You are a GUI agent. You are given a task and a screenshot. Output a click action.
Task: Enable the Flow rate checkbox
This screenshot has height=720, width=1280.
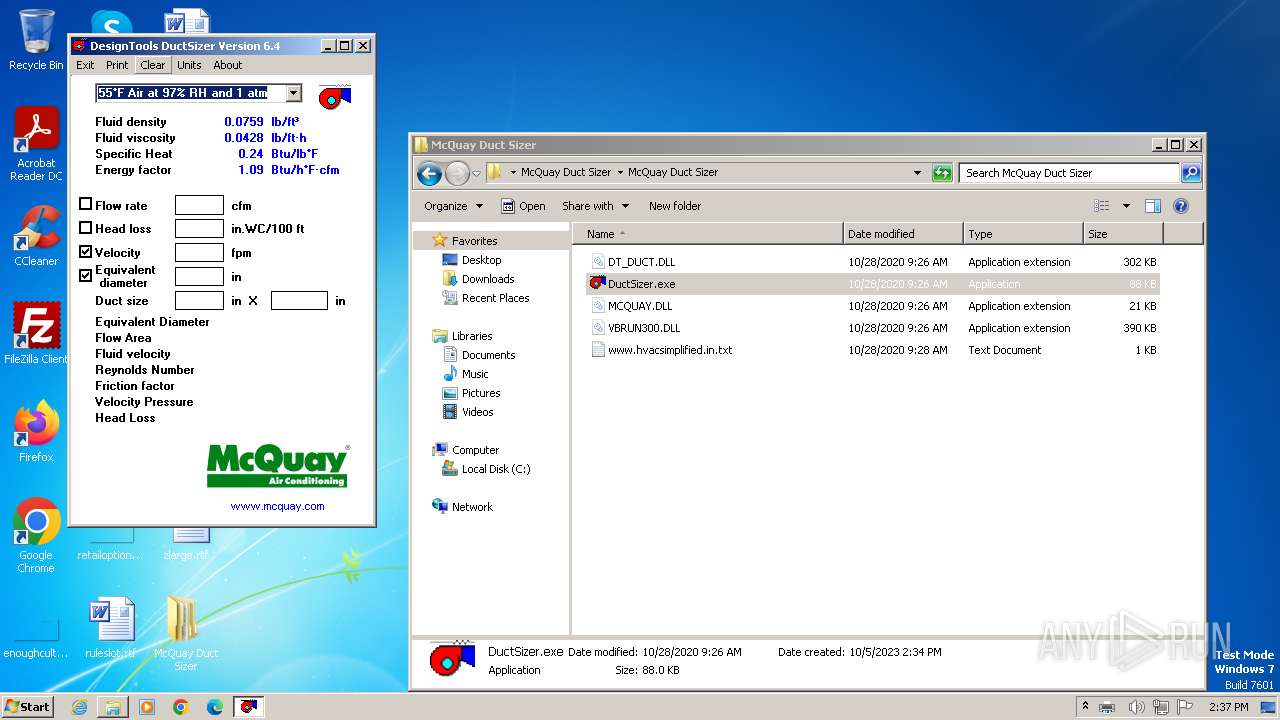click(86, 204)
